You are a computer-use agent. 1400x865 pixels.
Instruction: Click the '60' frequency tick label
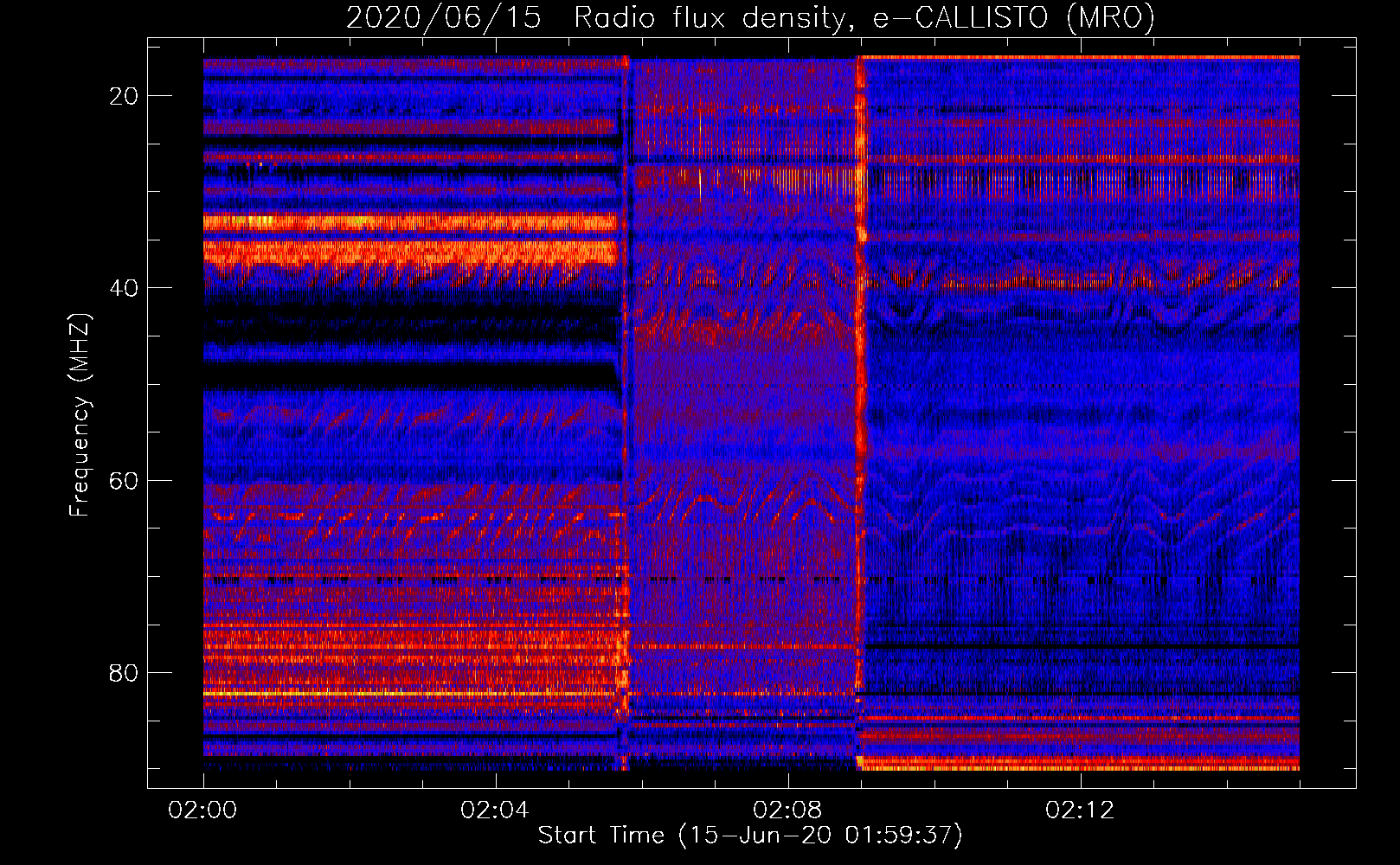pos(125,481)
